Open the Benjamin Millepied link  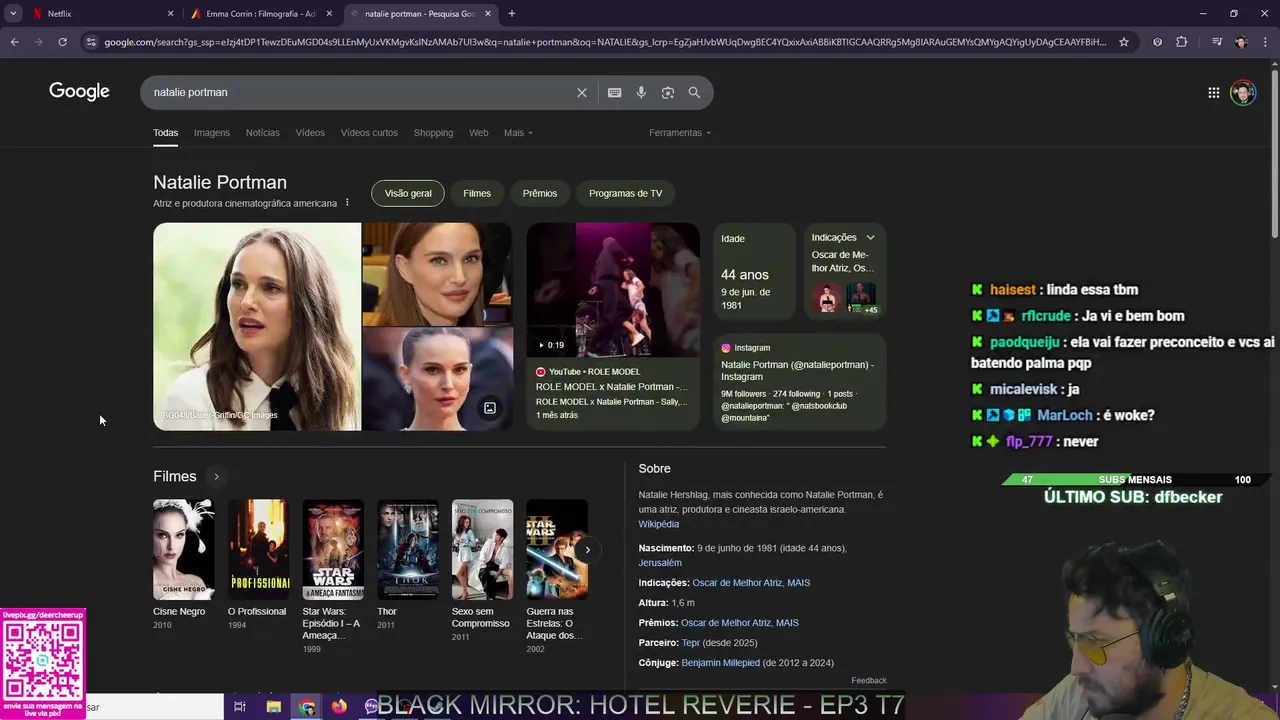click(720, 663)
